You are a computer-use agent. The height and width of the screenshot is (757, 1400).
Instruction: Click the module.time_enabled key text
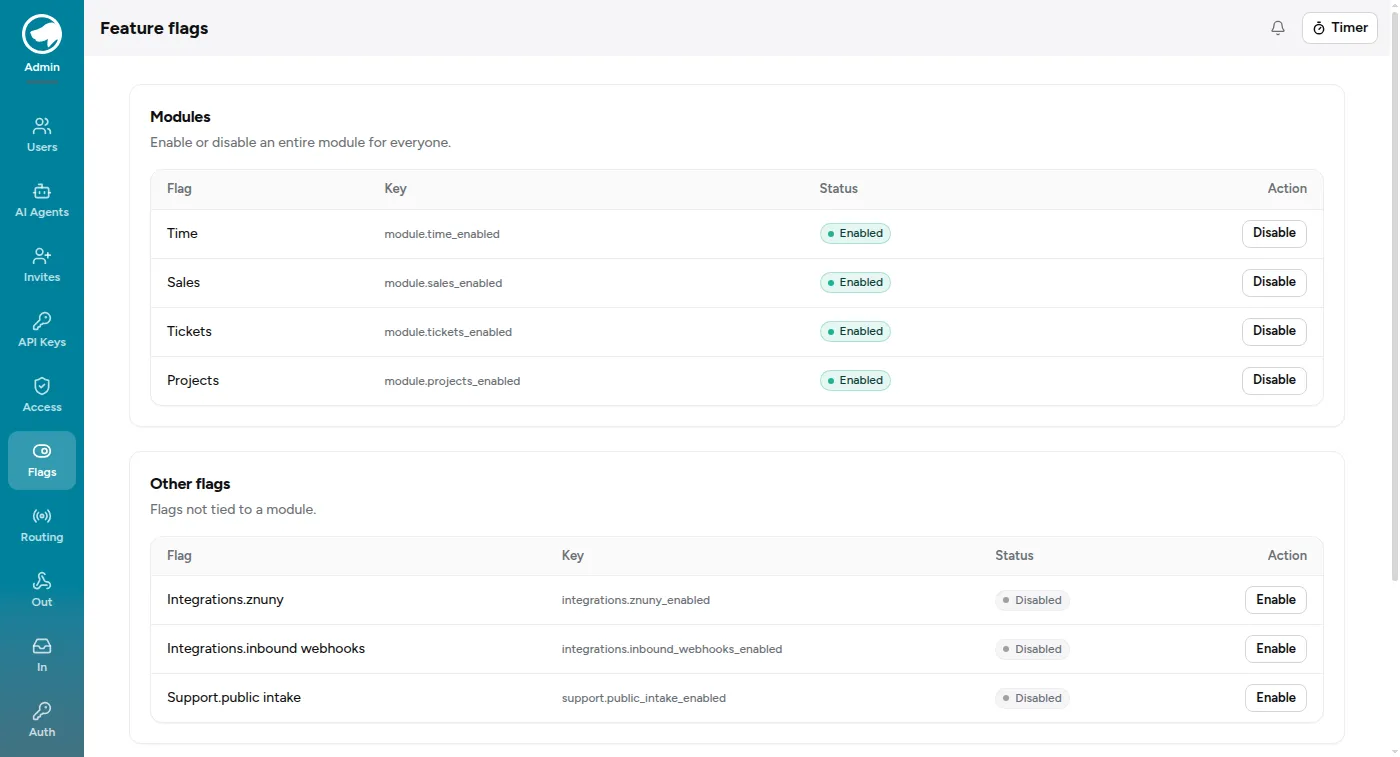pos(442,234)
